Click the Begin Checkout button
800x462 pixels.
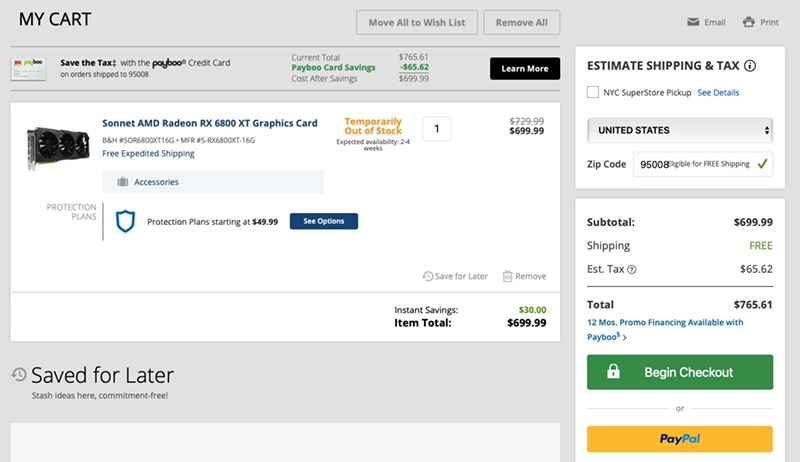pyautogui.click(x=680, y=372)
